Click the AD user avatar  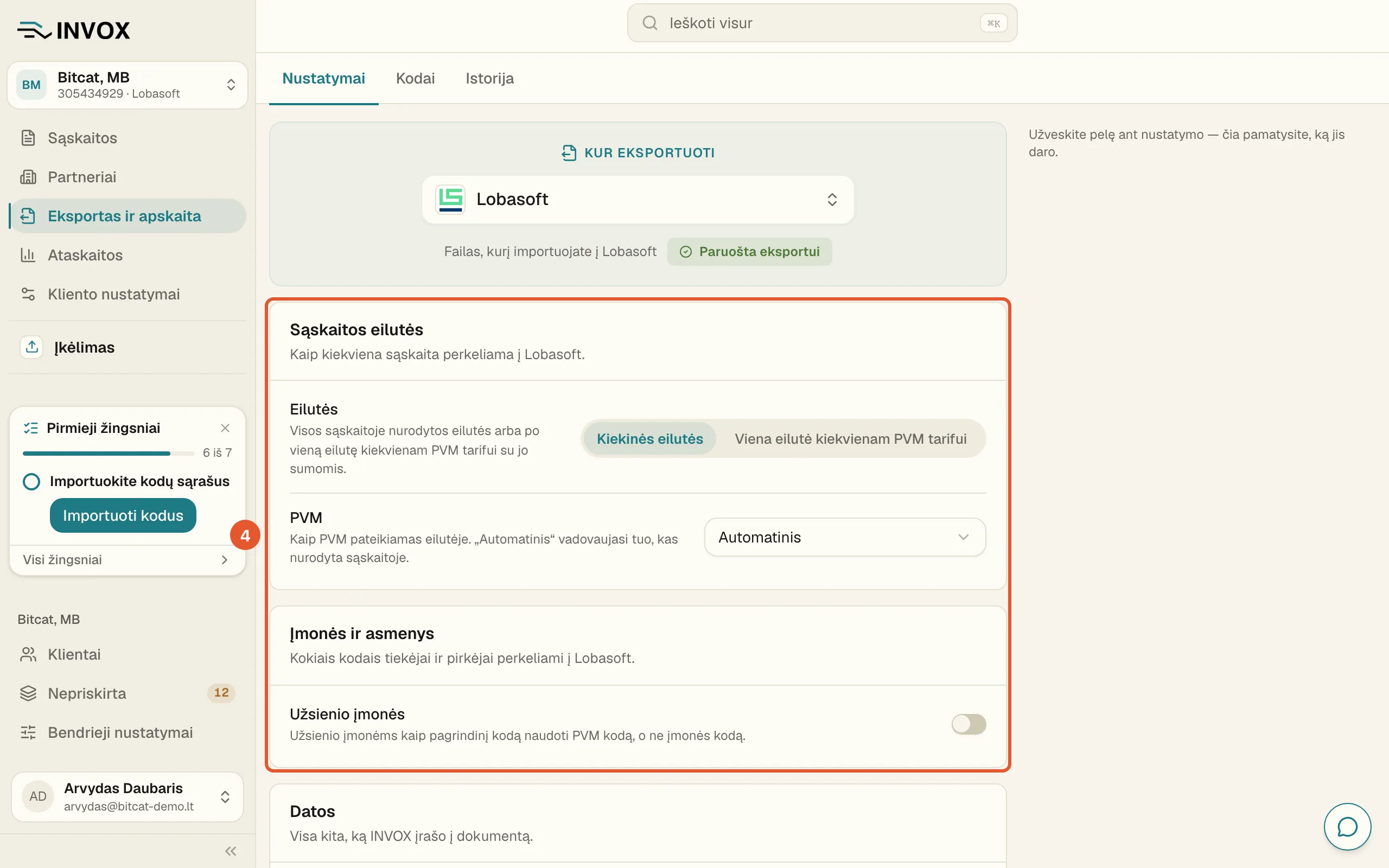point(38,797)
